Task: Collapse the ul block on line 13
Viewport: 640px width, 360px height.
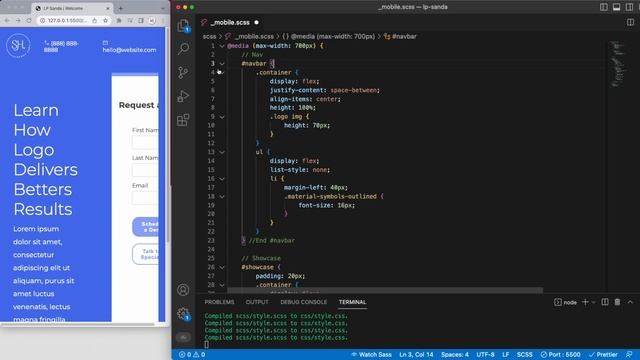Action: pos(222,152)
